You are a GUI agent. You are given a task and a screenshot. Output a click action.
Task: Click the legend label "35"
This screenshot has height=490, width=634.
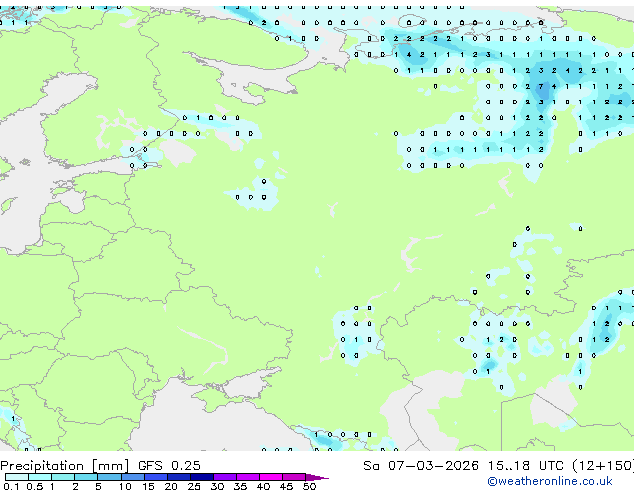[240, 486]
